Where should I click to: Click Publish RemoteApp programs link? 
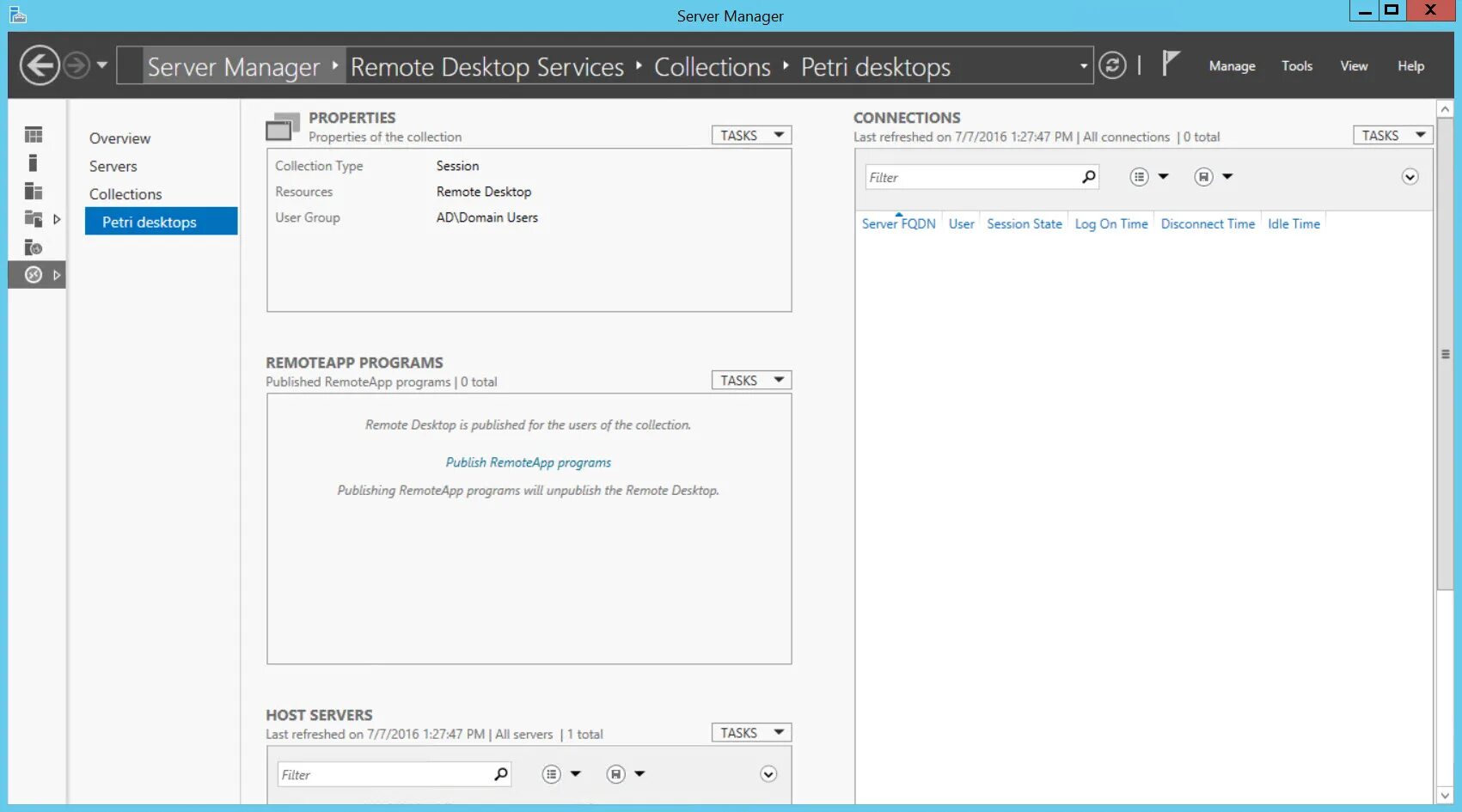pyautogui.click(x=528, y=462)
